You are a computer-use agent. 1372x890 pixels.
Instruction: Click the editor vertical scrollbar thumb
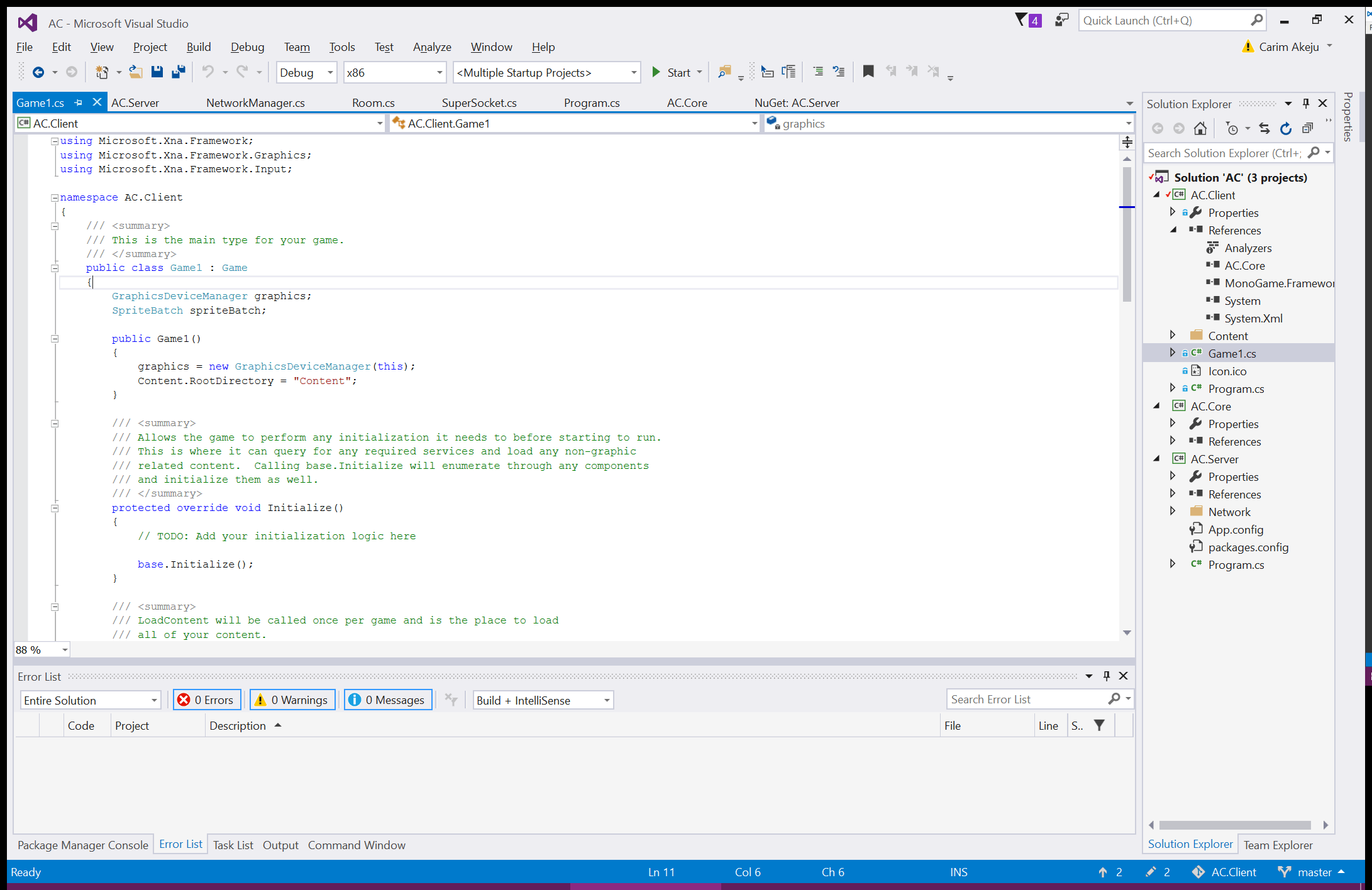coord(1127,234)
